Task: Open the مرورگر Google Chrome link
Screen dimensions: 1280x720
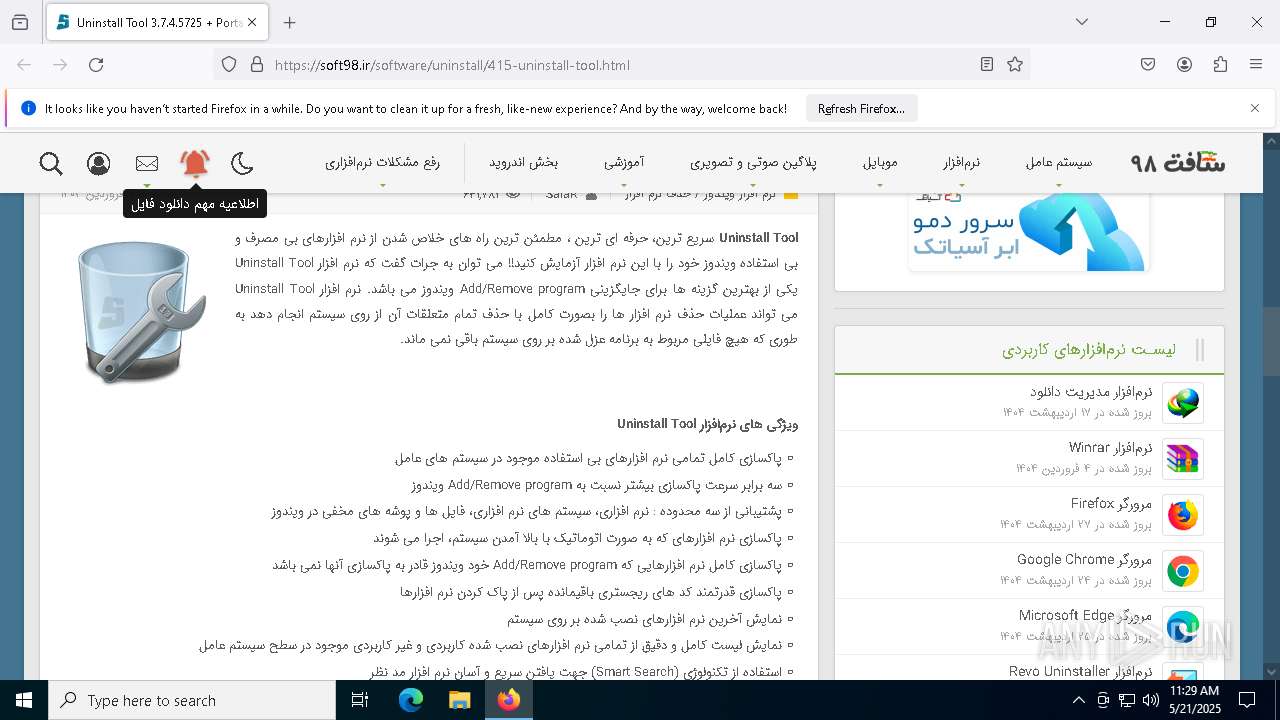Action: pyautogui.click(x=1084, y=559)
